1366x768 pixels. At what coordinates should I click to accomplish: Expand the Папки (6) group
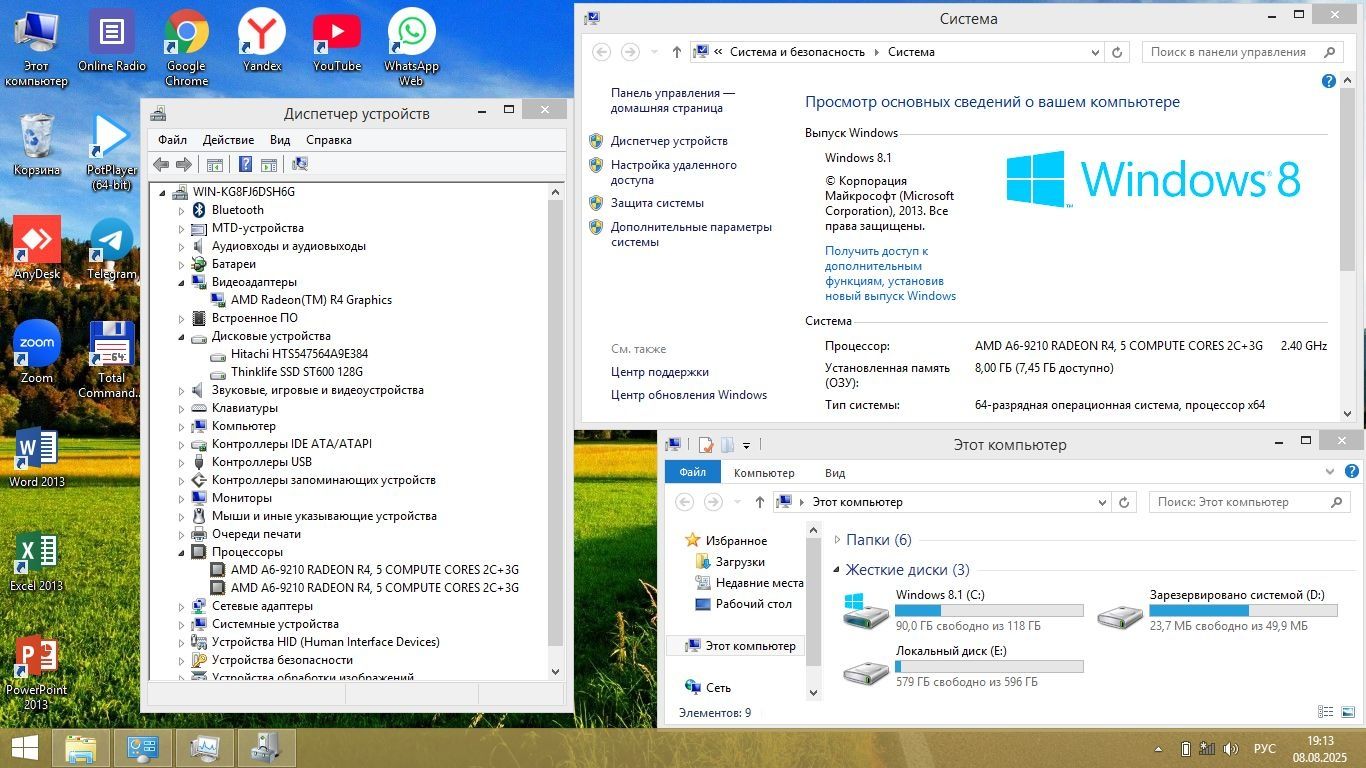(837, 540)
